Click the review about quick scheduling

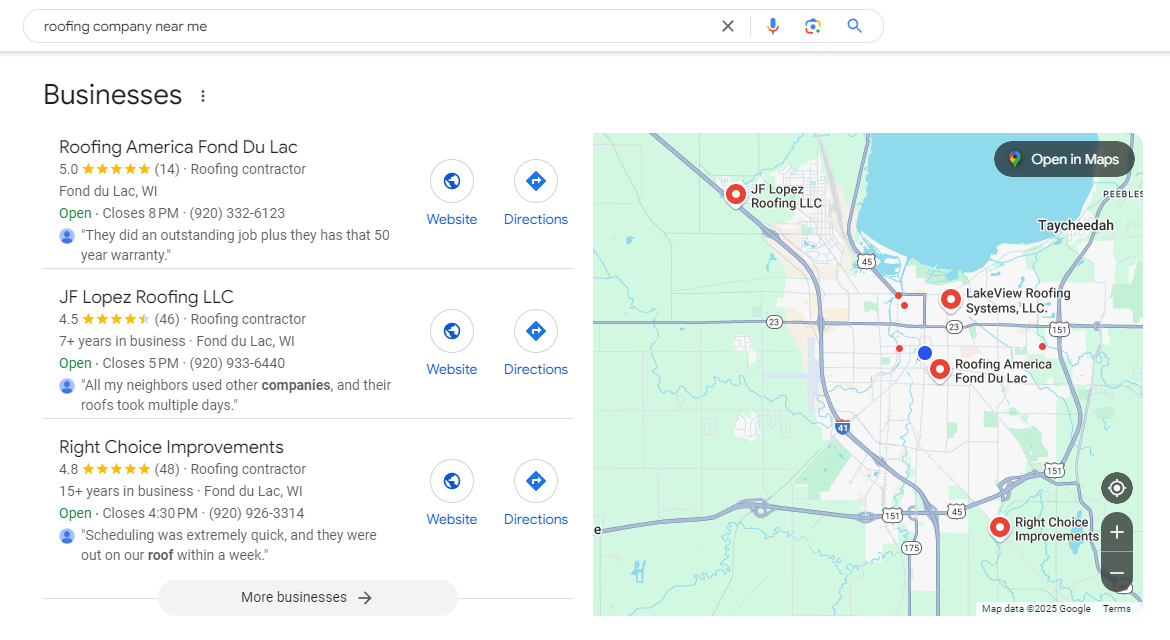(228, 545)
